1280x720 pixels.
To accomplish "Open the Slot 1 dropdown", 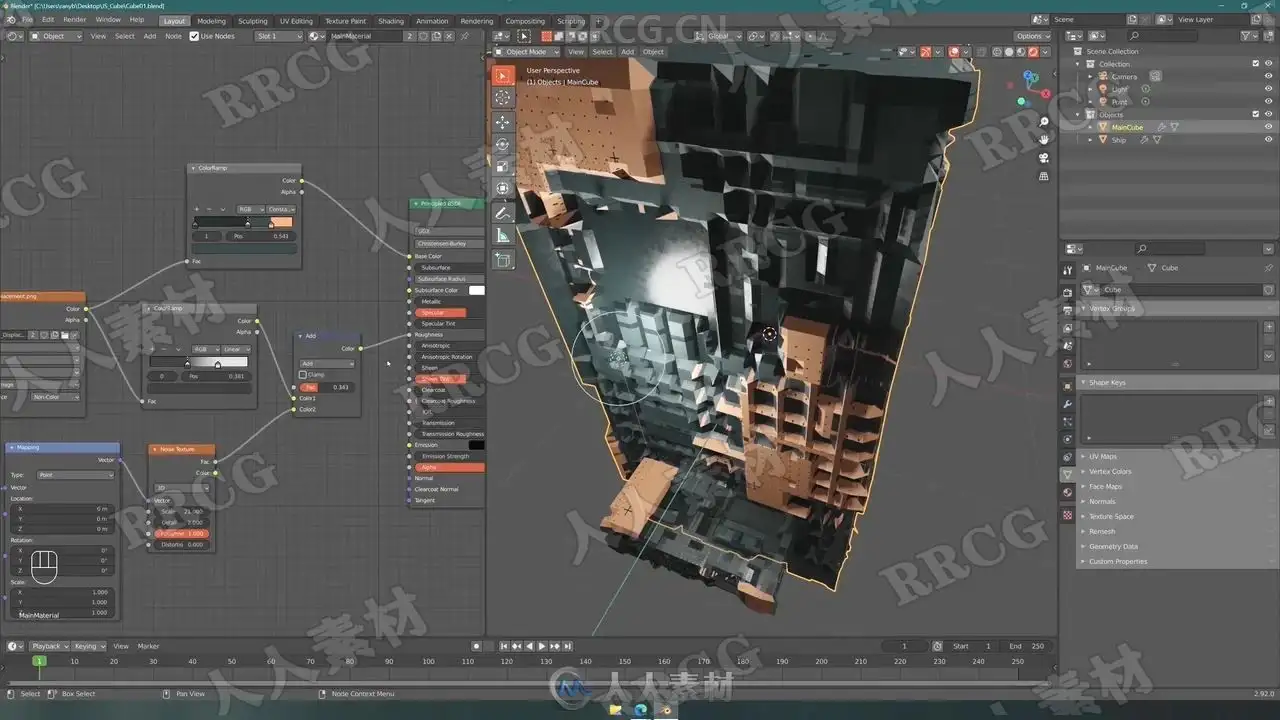I will [279, 36].
